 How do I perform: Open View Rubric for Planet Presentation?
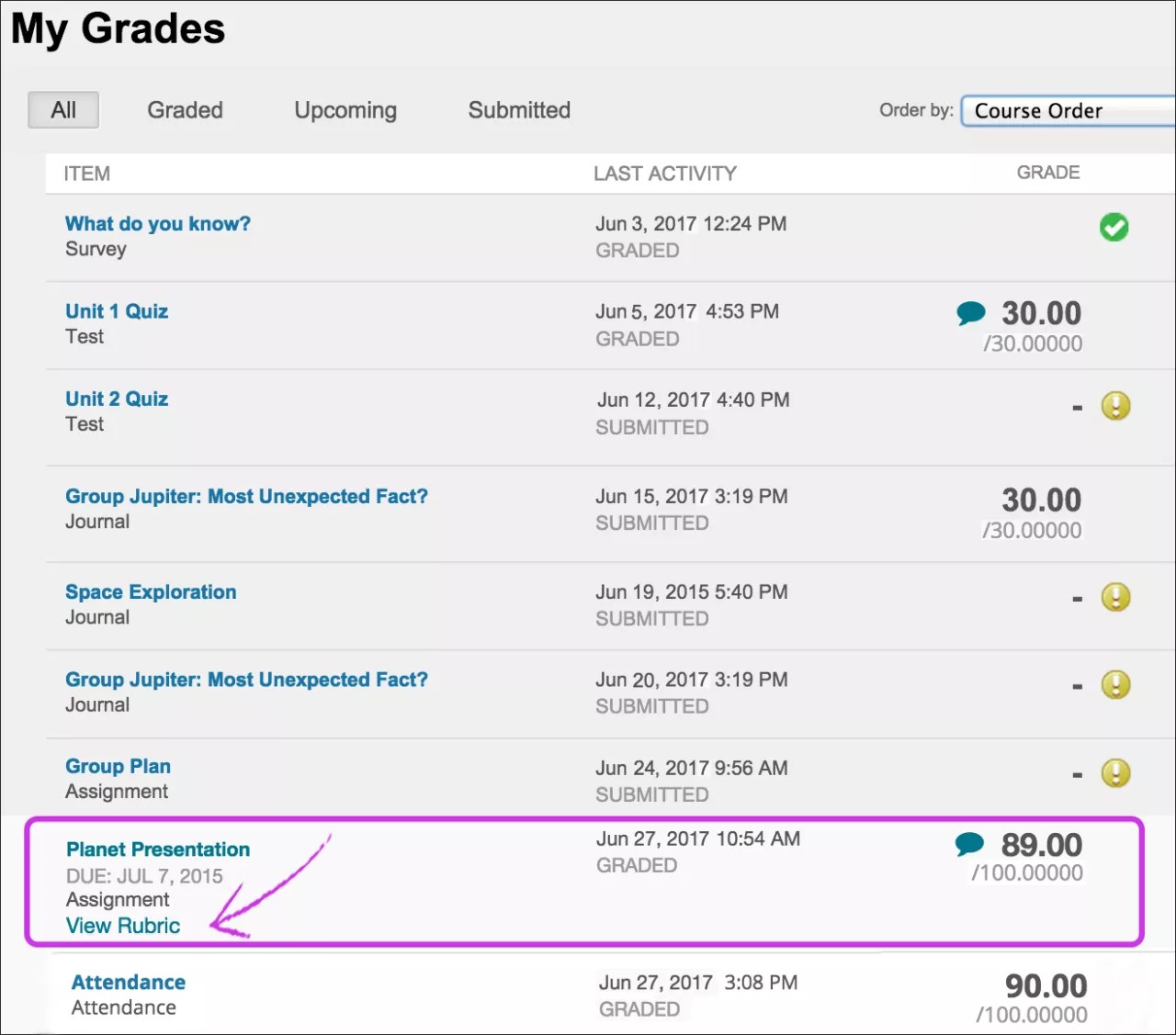(123, 926)
